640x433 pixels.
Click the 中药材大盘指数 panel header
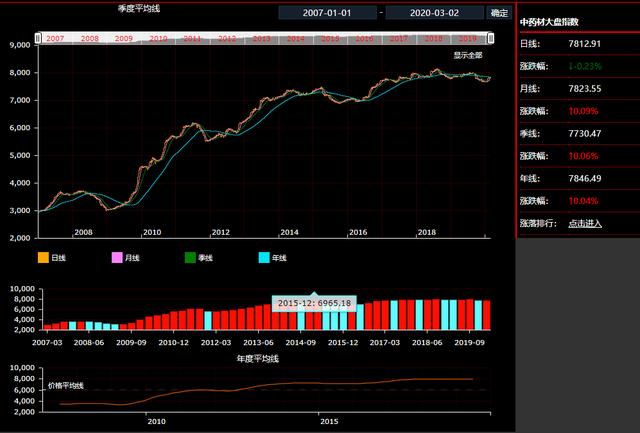pyautogui.click(x=551, y=21)
